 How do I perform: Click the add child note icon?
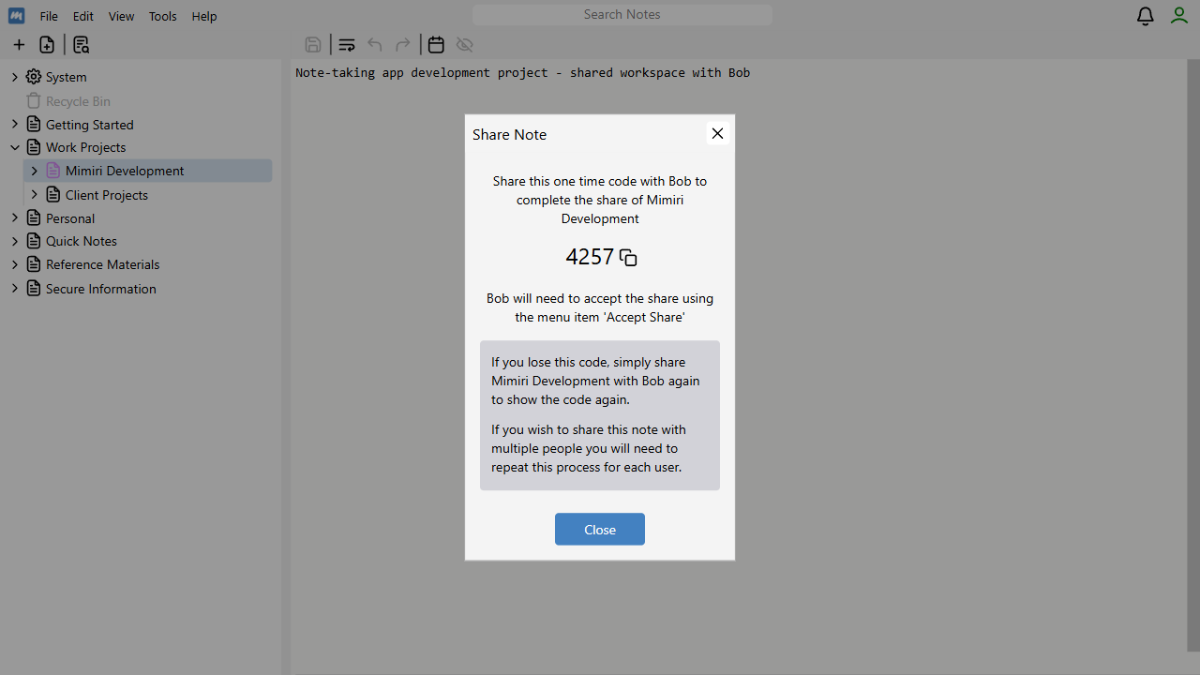pyautogui.click(x=47, y=45)
